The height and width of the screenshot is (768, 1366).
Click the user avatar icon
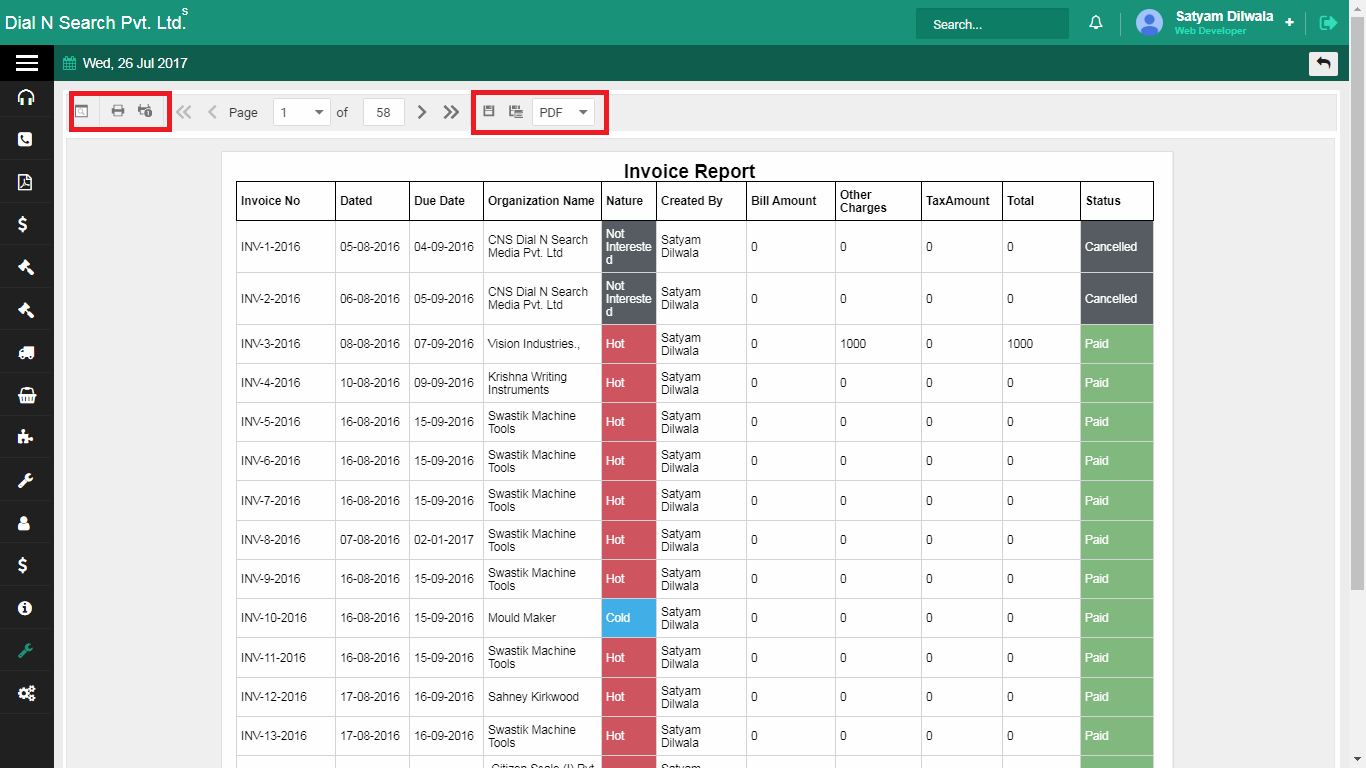tap(1150, 23)
